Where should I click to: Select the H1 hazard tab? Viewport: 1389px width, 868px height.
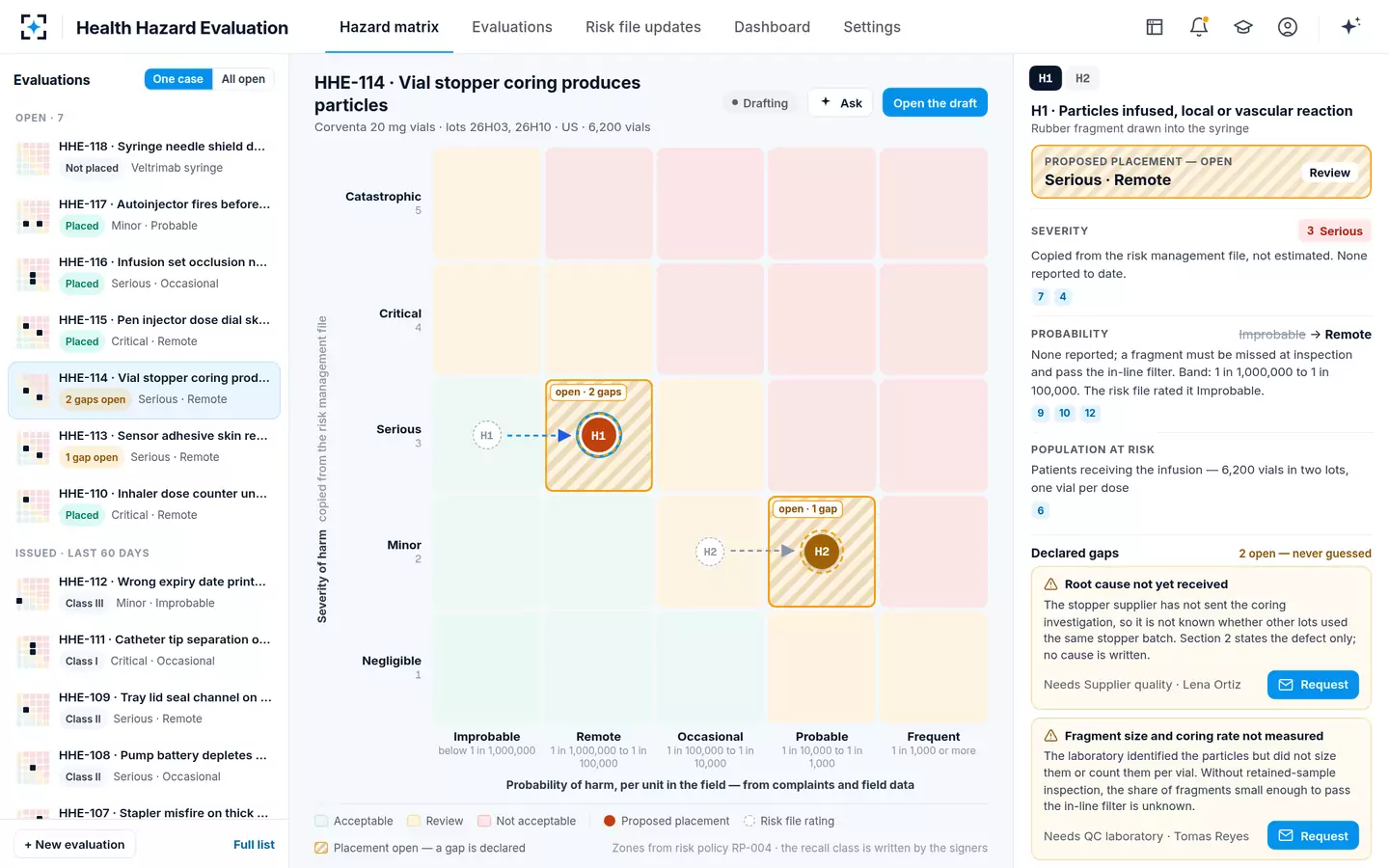click(1046, 78)
